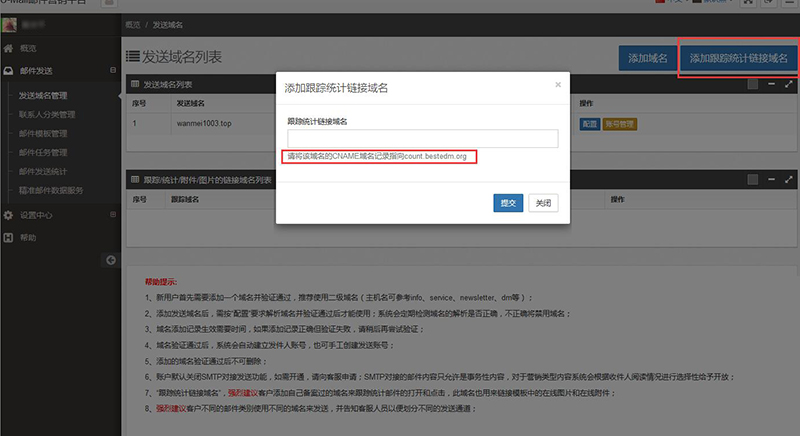
Task: Toggle the square box in 发送域名列表 header
Action: [753, 85]
